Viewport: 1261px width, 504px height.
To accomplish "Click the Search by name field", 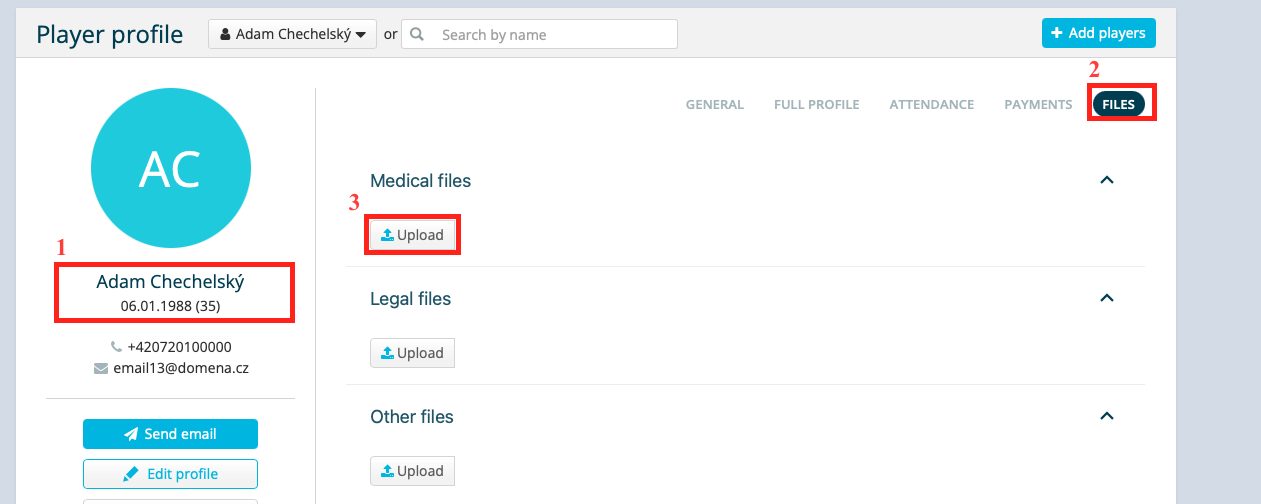I will point(539,34).
